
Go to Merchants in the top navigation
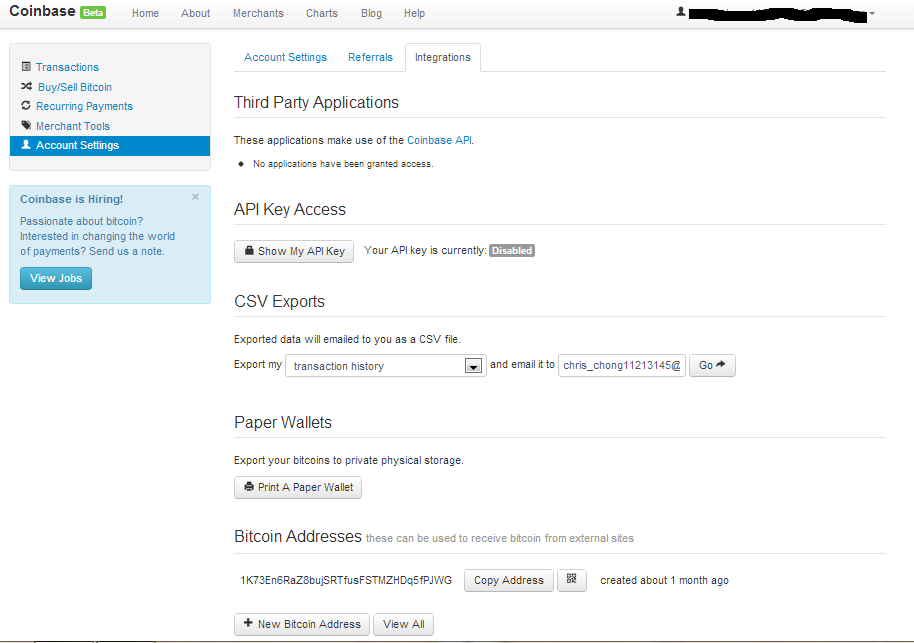(258, 13)
